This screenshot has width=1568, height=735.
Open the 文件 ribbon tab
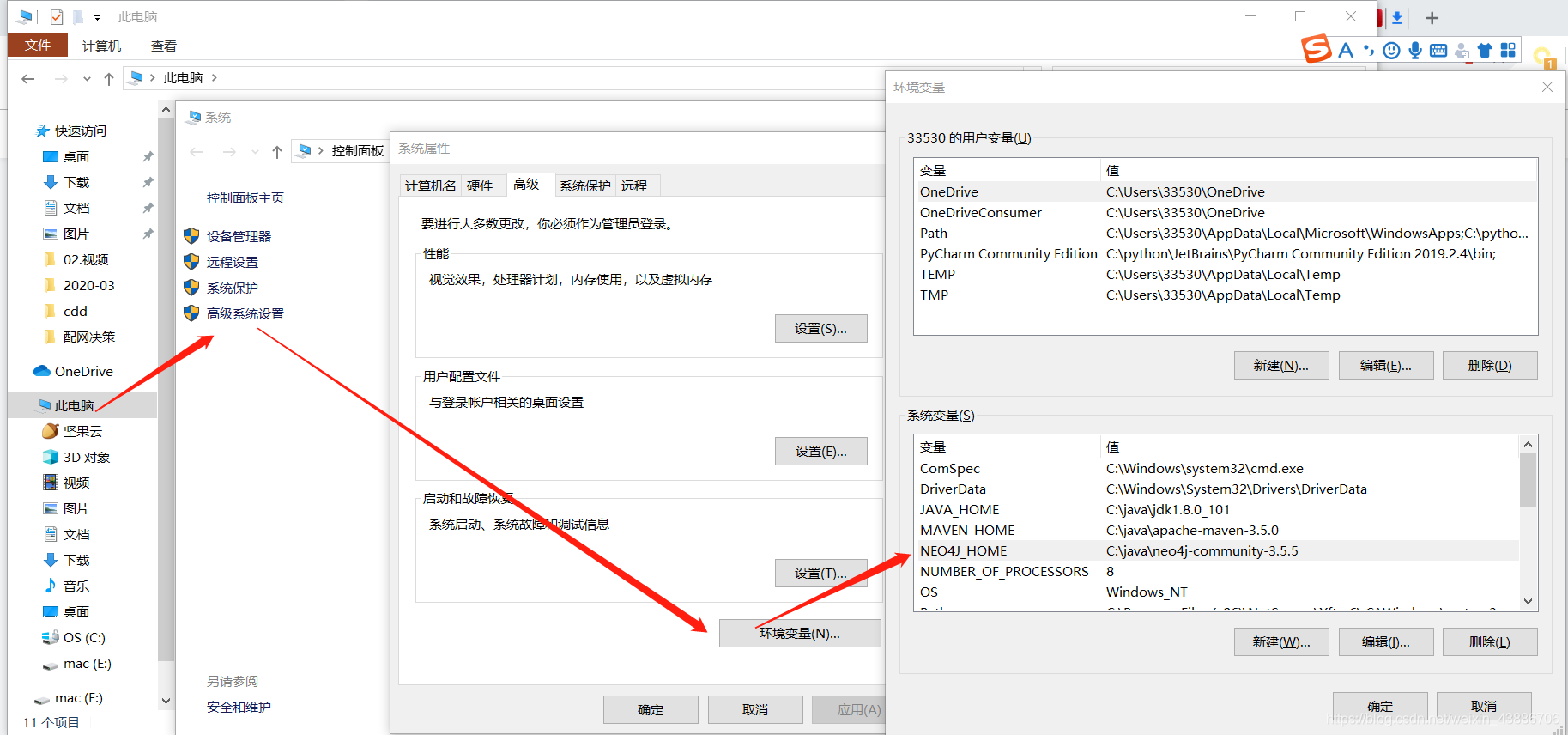[x=37, y=46]
